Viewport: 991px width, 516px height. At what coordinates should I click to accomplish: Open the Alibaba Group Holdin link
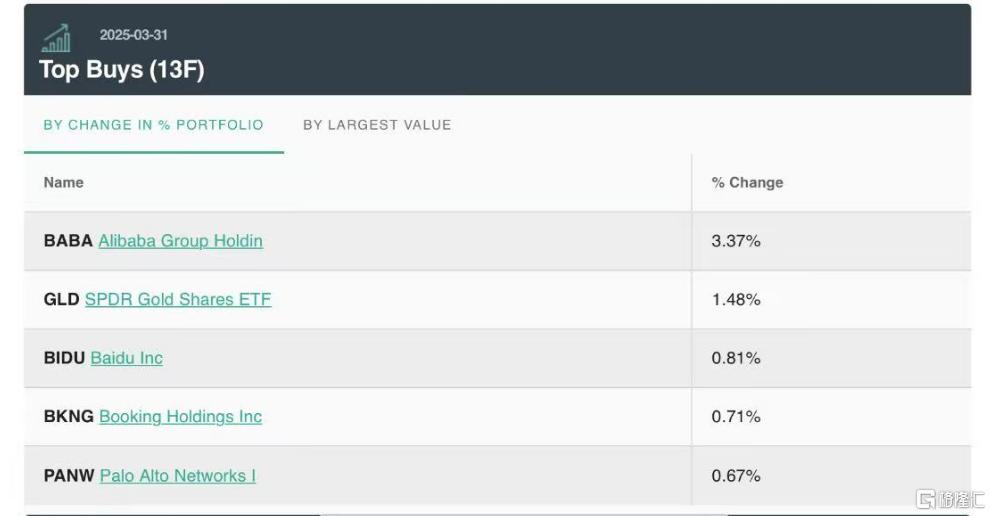tap(181, 241)
